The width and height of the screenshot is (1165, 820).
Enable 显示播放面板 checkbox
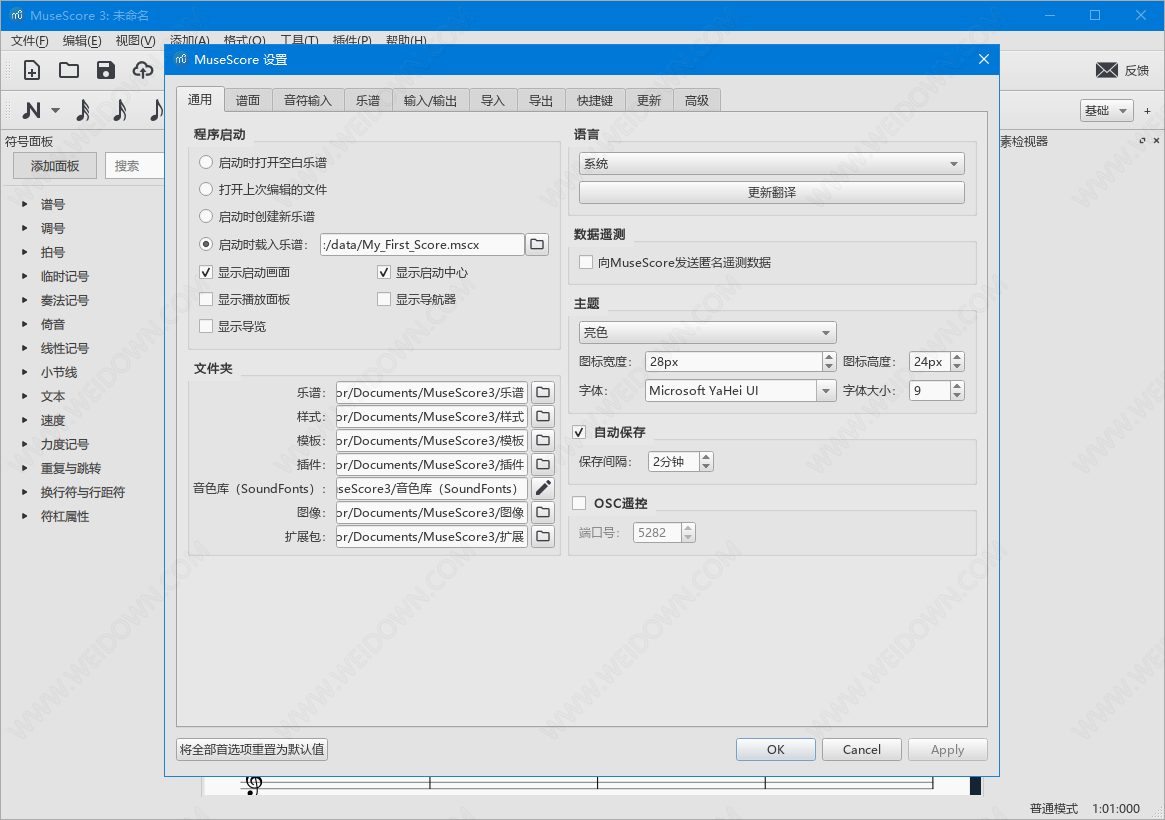206,299
